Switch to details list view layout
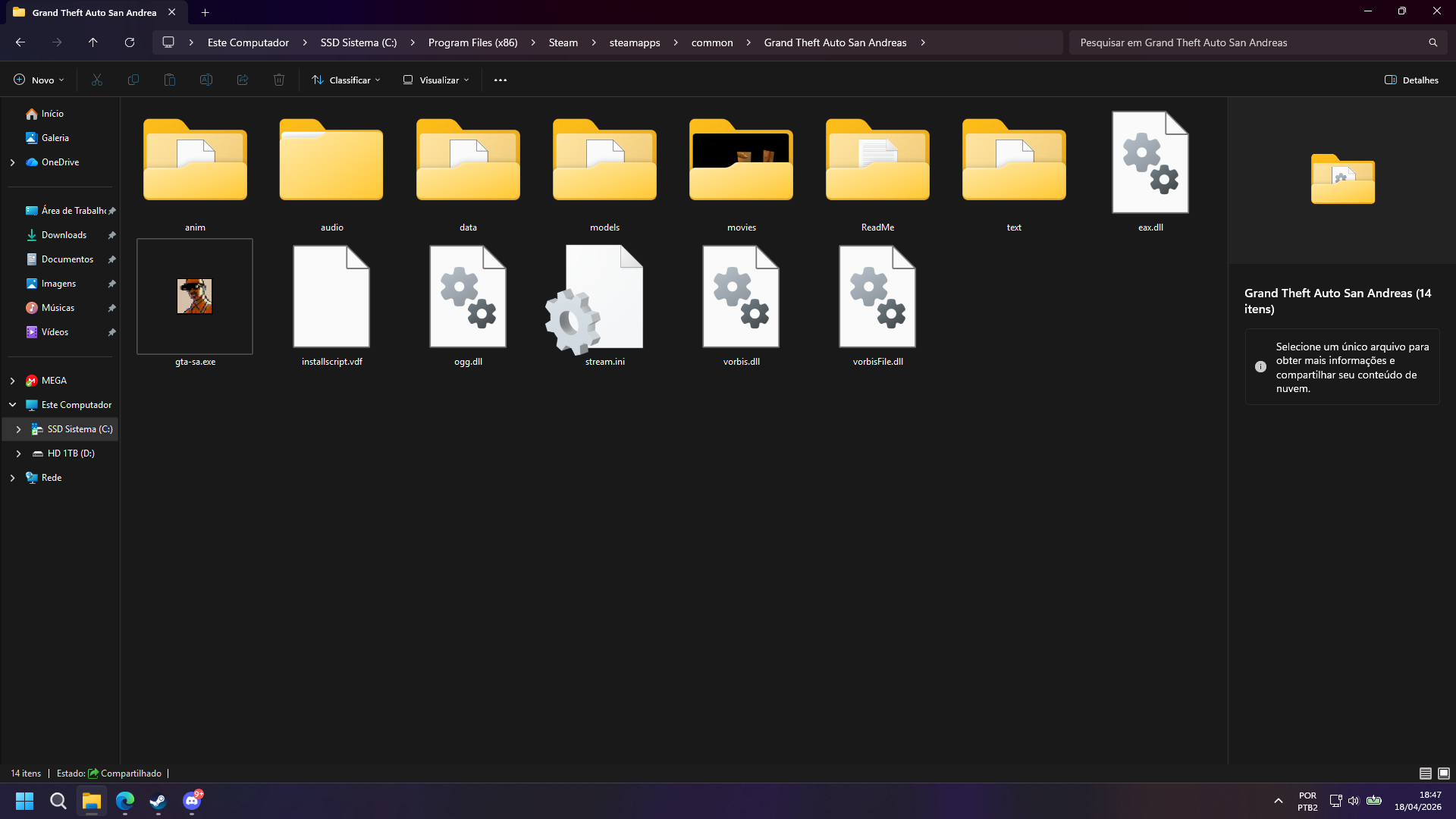The height and width of the screenshot is (819, 1456). (1425, 773)
